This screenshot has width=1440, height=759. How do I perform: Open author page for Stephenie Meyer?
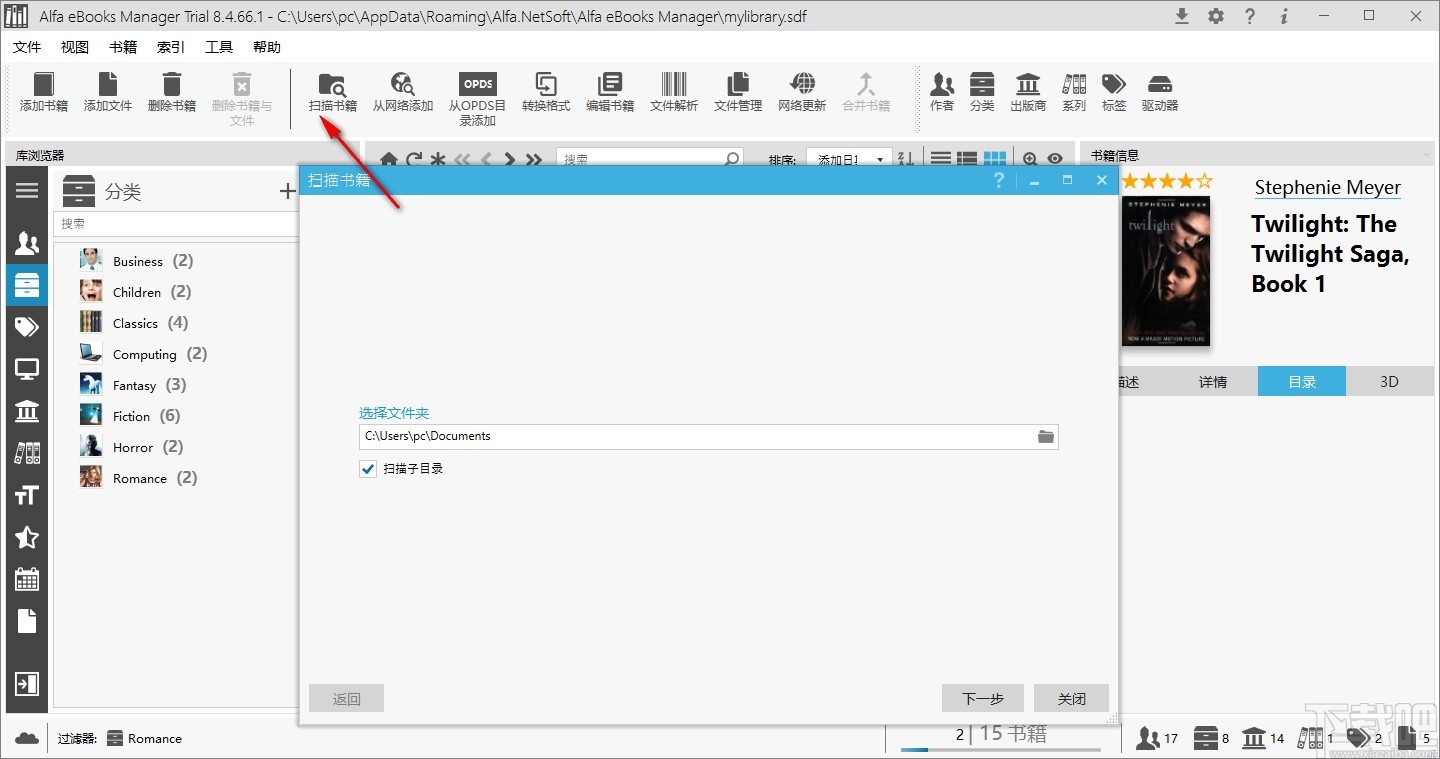pyautogui.click(x=1327, y=187)
